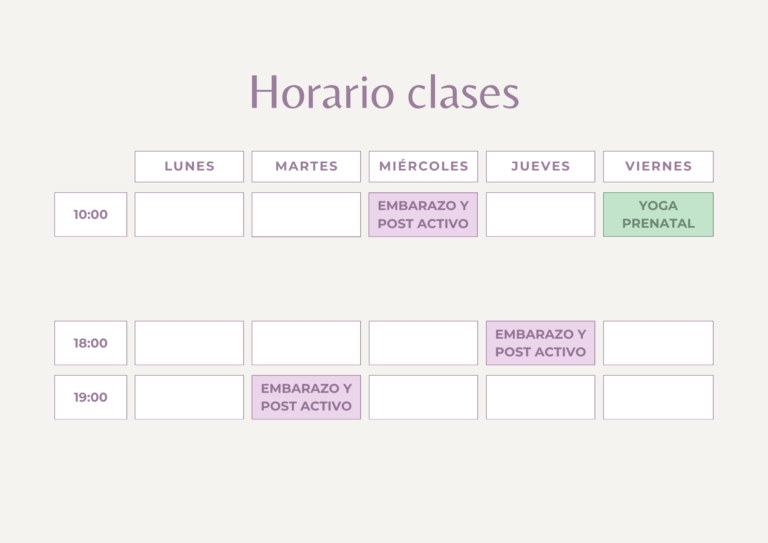Select green Yoga Prenatal cell
768x543 pixels.
click(658, 214)
